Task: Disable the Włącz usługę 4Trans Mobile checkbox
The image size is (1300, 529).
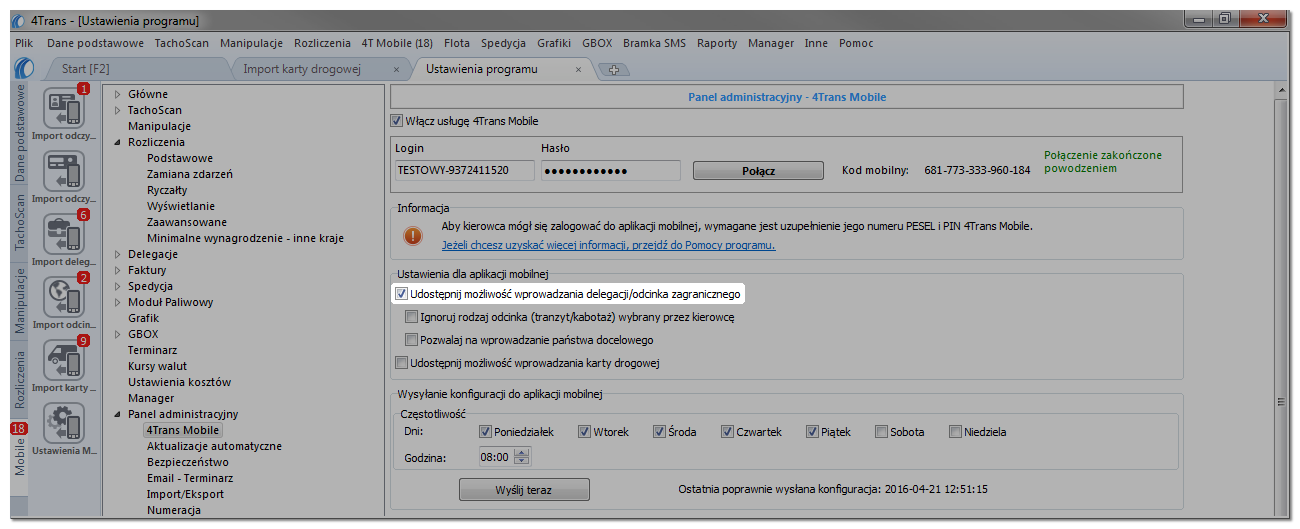Action: [396, 121]
